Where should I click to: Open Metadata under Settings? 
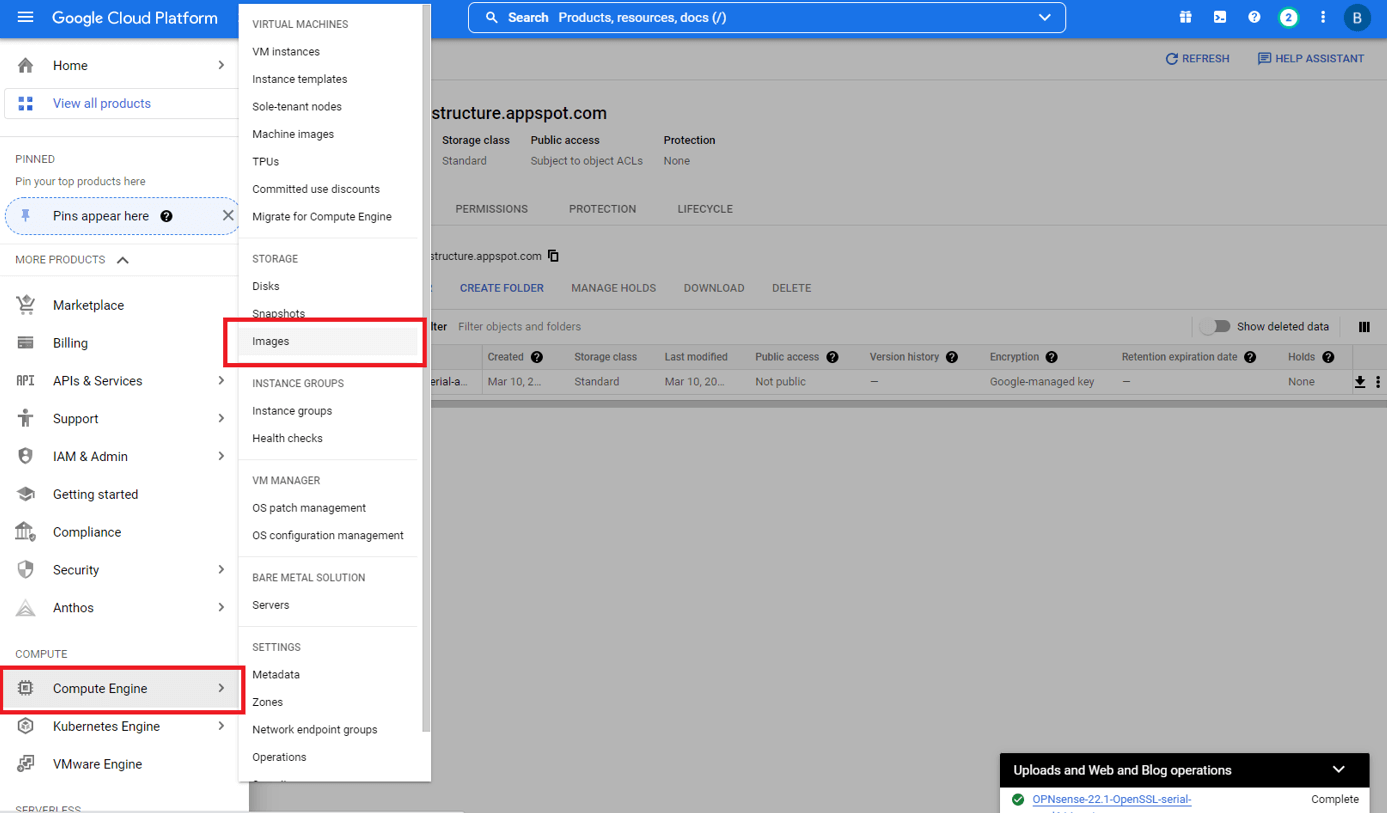(276, 675)
